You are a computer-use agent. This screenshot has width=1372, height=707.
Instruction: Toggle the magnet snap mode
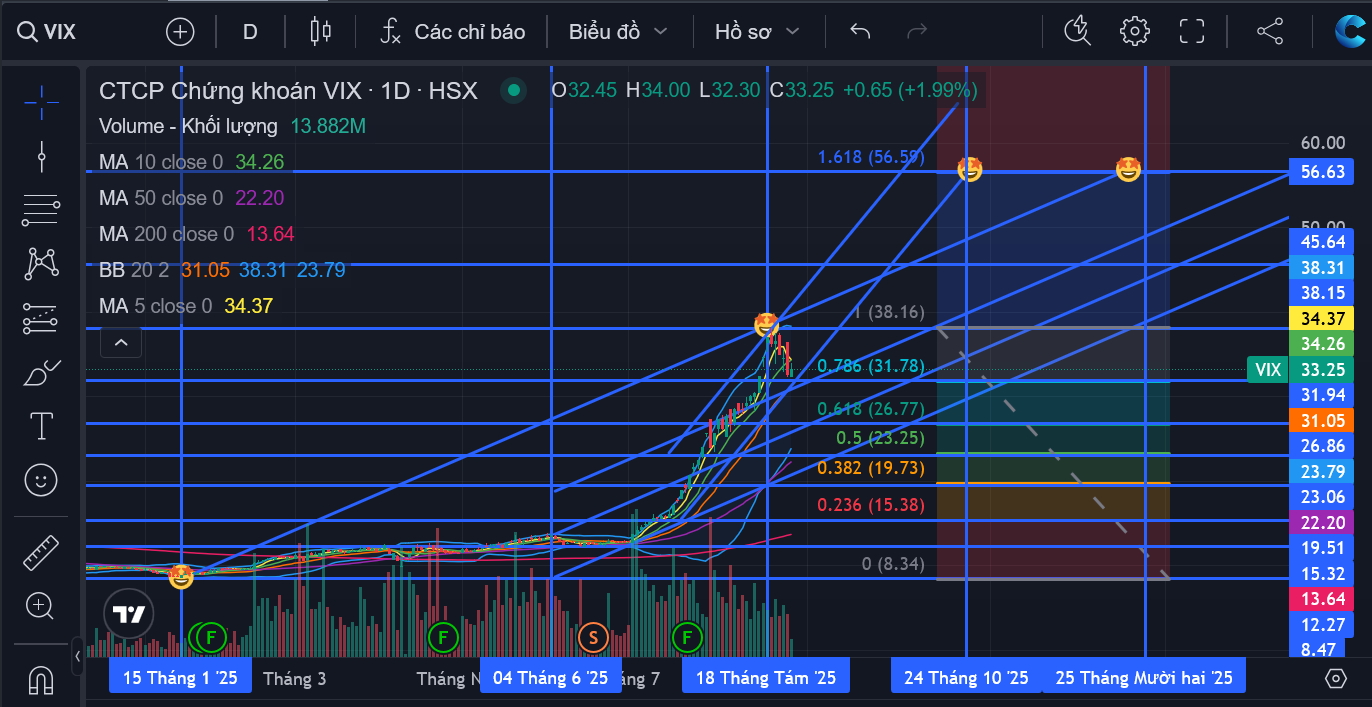(x=41, y=681)
